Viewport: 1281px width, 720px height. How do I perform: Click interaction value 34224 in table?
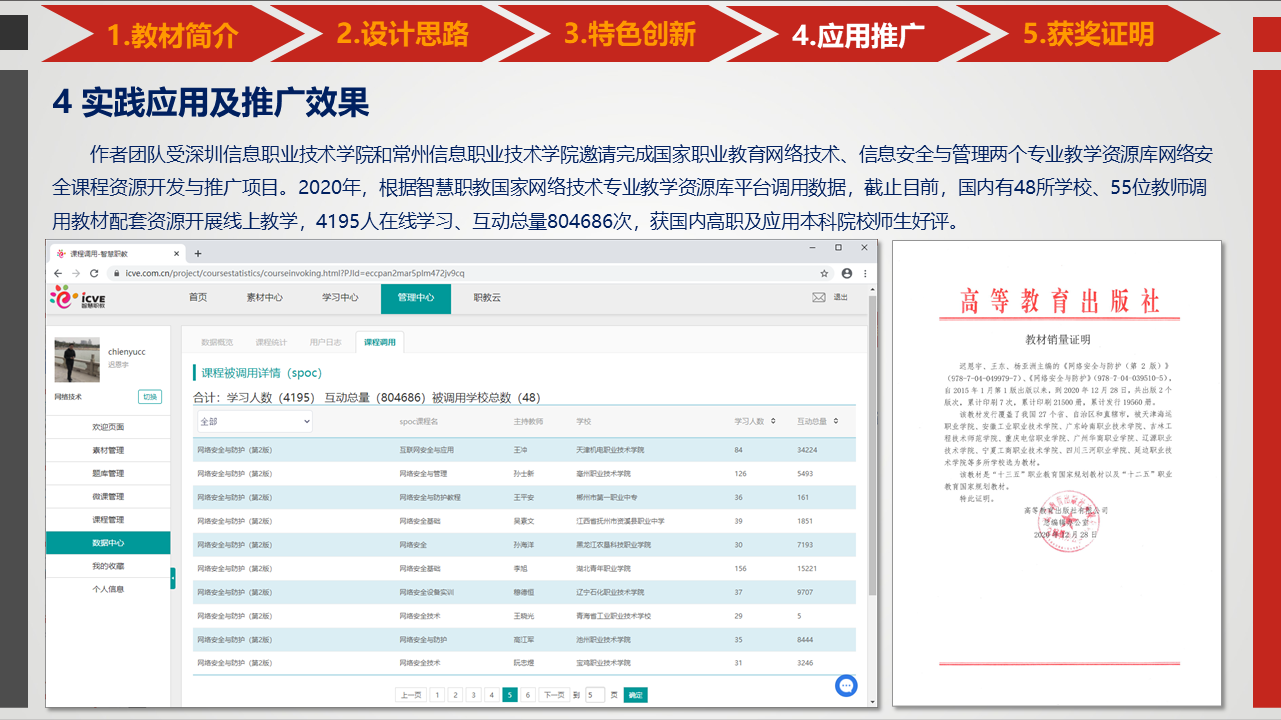(807, 450)
